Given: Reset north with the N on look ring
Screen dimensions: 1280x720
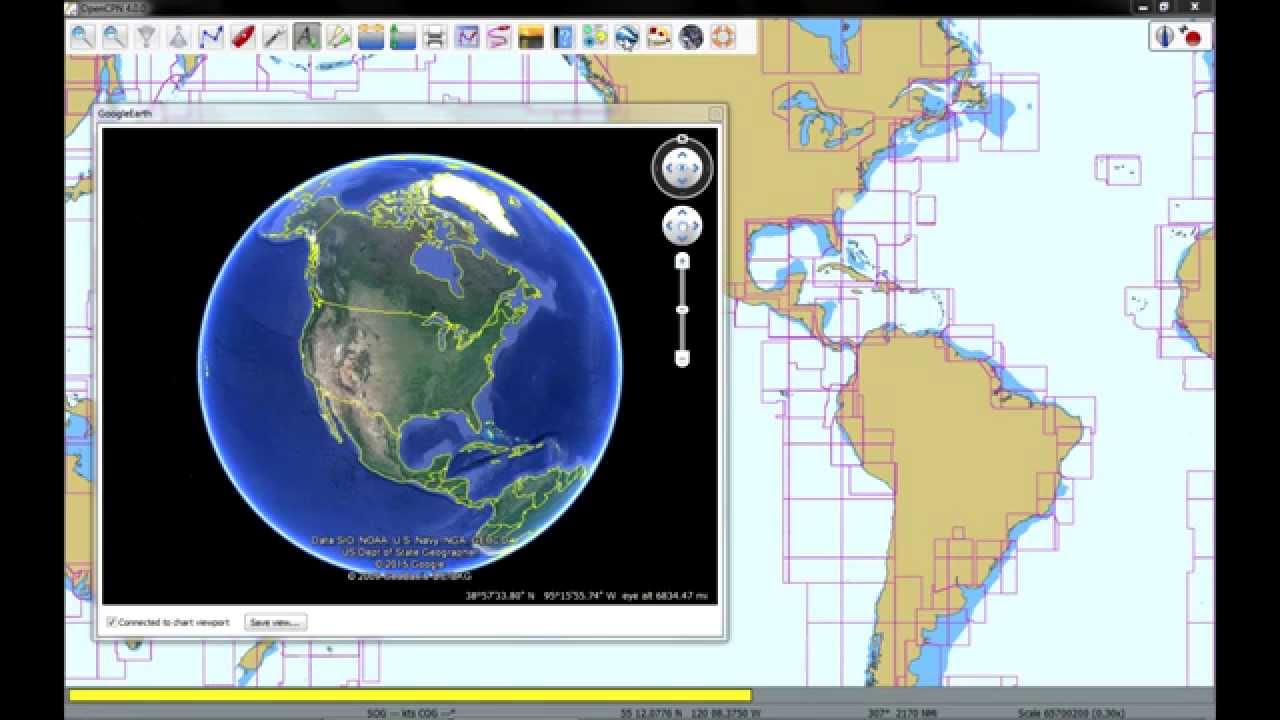Looking at the screenshot, I should click(x=682, y=139).
